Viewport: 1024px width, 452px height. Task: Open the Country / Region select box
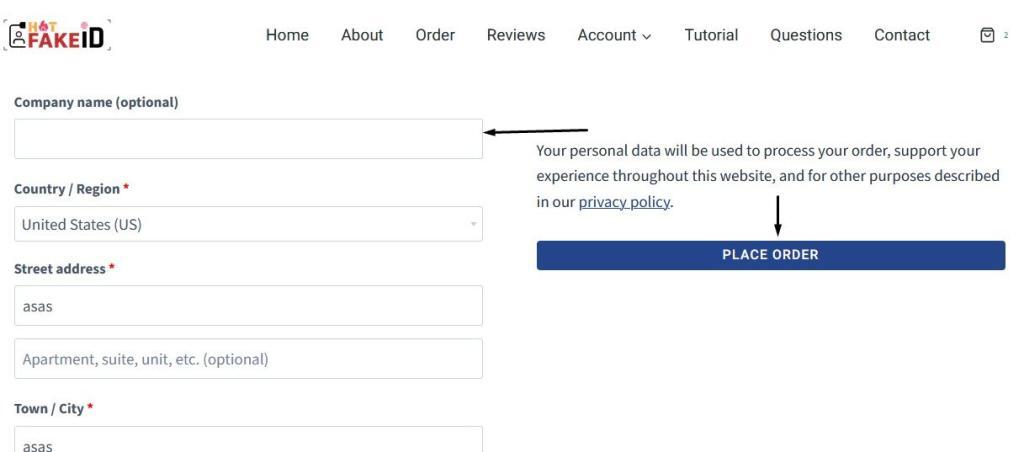(x=248, y=224)
